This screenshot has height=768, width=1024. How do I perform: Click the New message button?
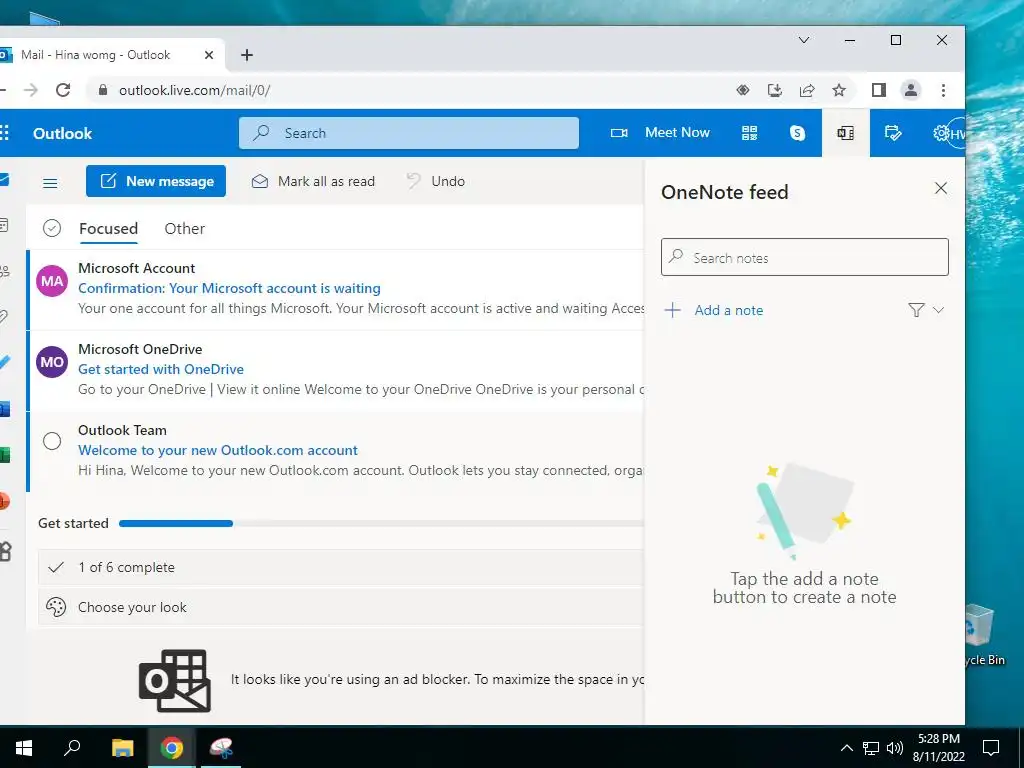pyautogui.click(x=156, y=181)
